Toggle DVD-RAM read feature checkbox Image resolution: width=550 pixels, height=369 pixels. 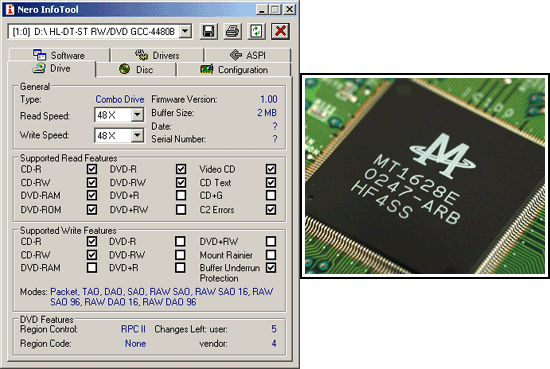(92, 195)
